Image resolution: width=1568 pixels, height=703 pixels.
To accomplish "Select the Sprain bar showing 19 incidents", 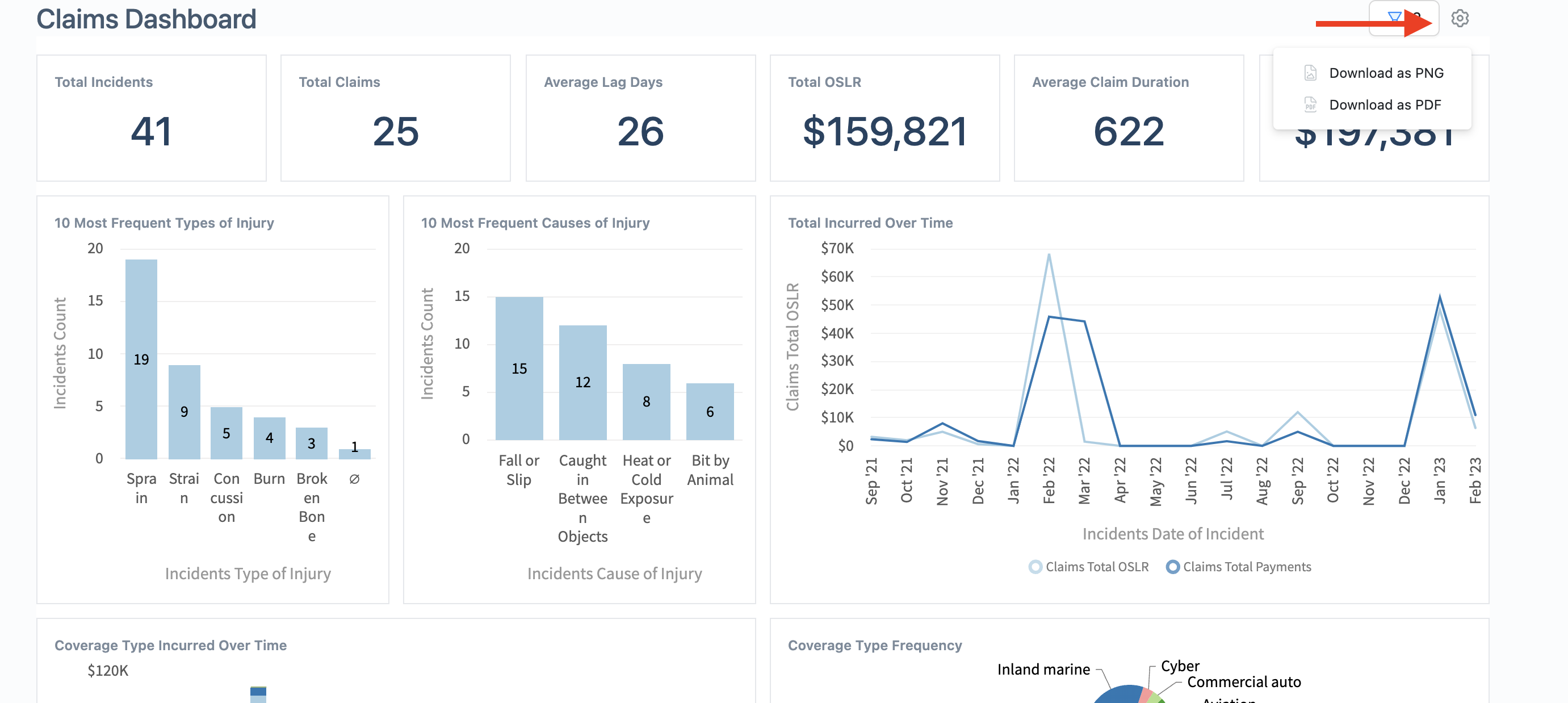I will pyautogui.click(x=141, y=359).
